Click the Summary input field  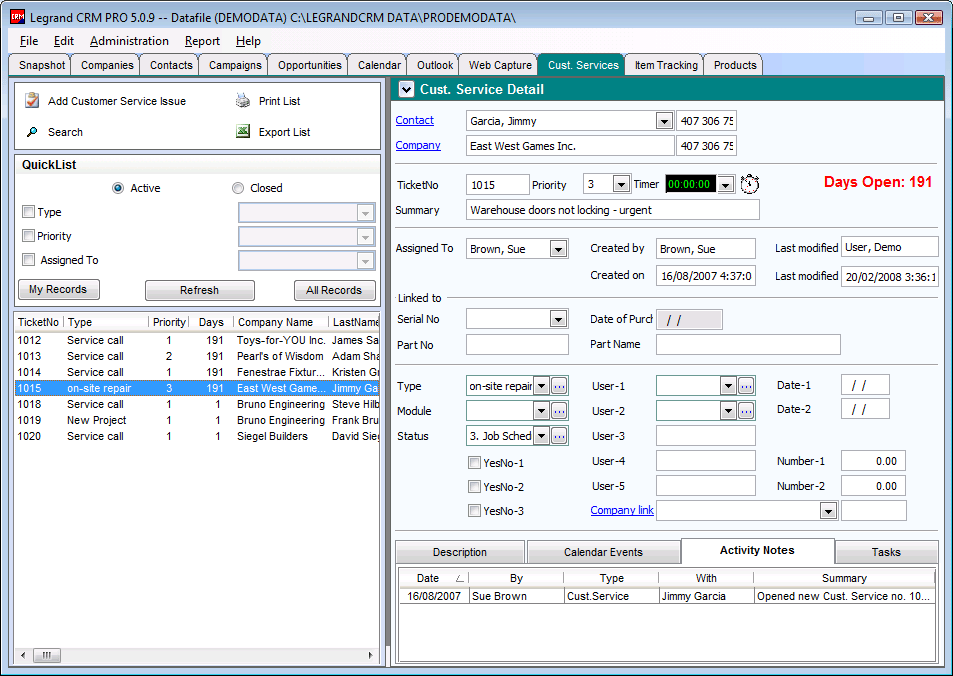tap(613, 210)
